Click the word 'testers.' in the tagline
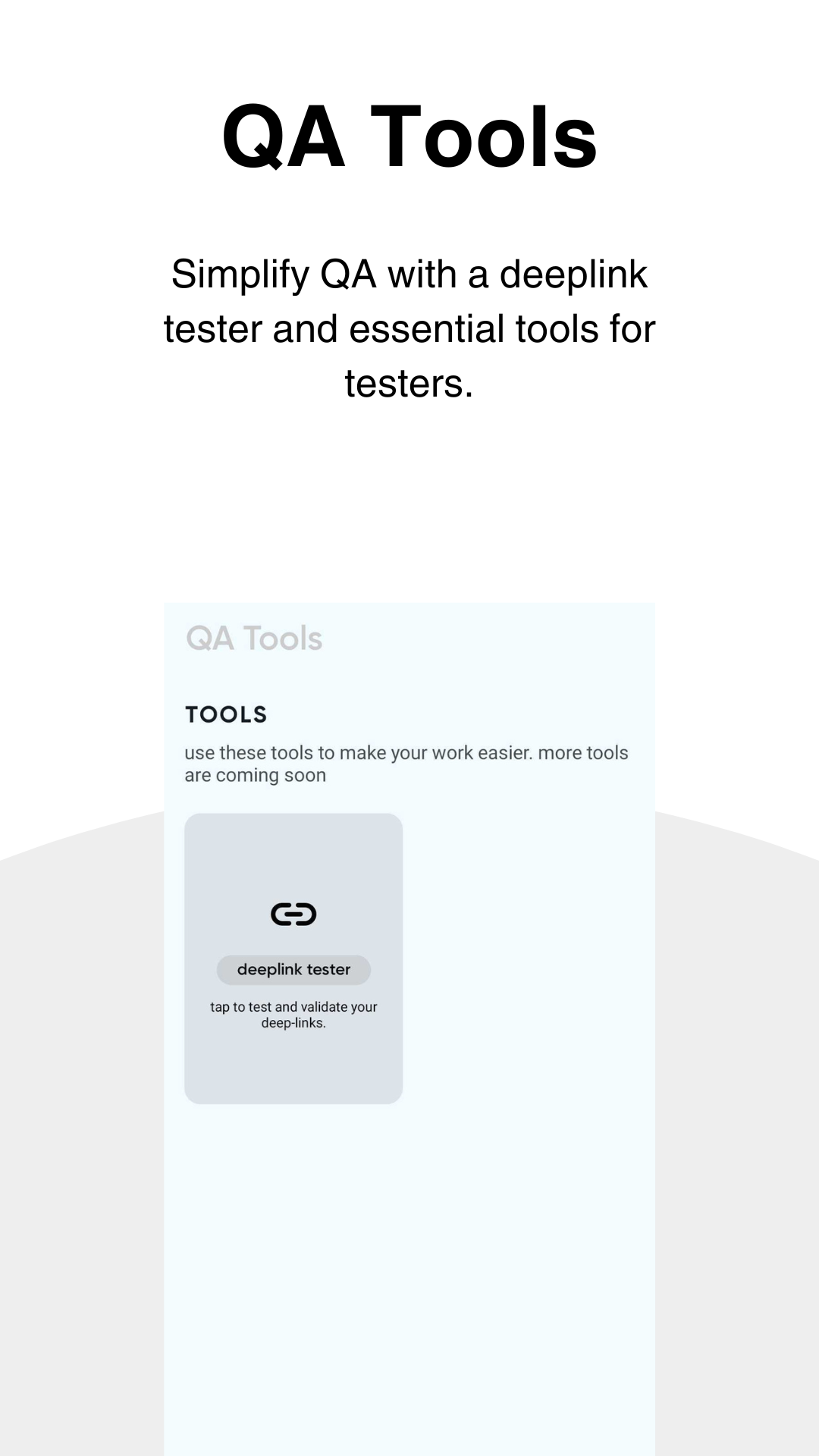This screenshot has width=819, height=1456. [x=409, y=384]
